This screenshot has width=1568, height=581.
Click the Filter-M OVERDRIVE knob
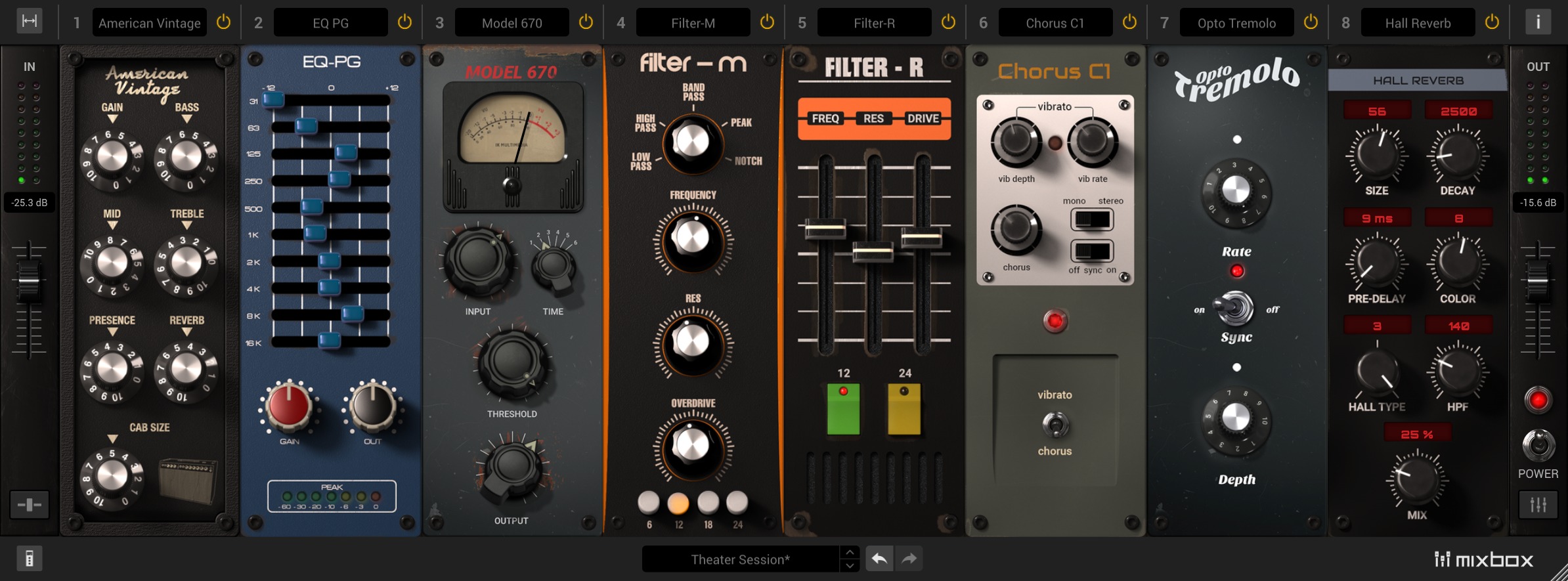coord(693,446)
